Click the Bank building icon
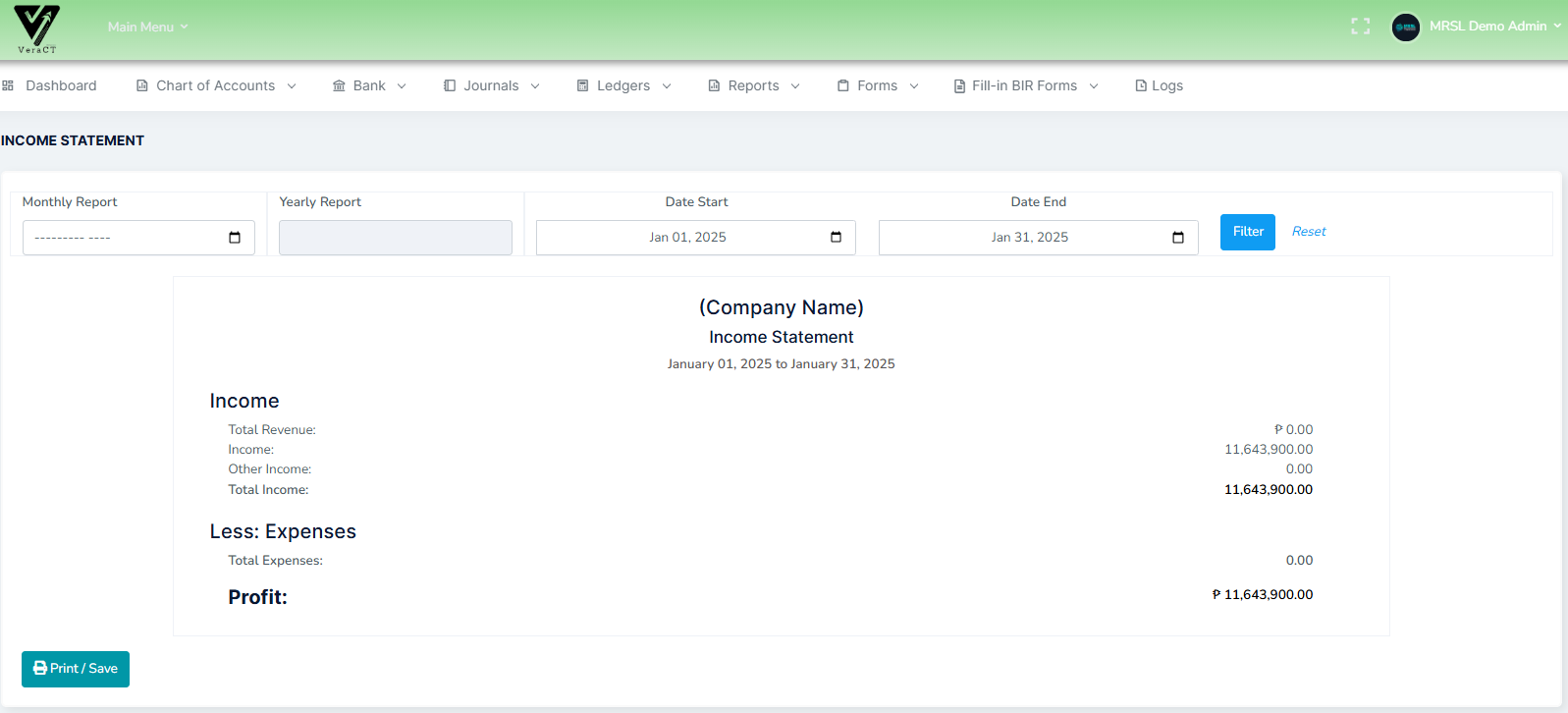This screenshot has height=713, width=1568. 339,85
